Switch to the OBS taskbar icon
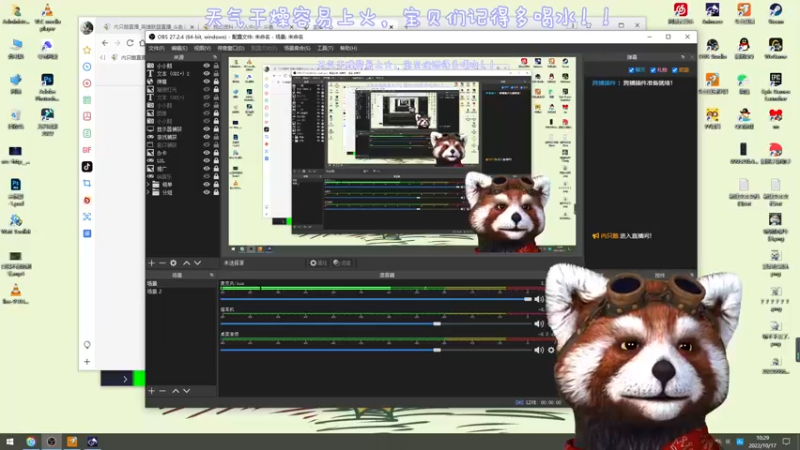The image size is (800, 450). coord(52,441)
